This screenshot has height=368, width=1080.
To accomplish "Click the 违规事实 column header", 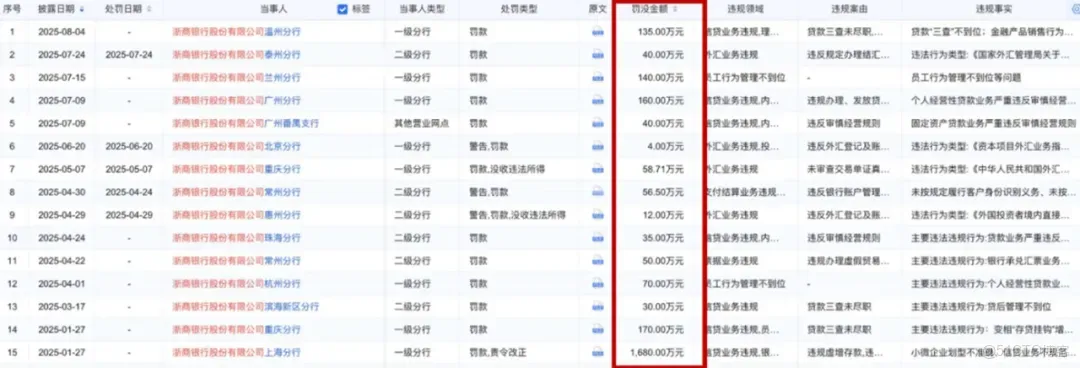I will [993, 10].
